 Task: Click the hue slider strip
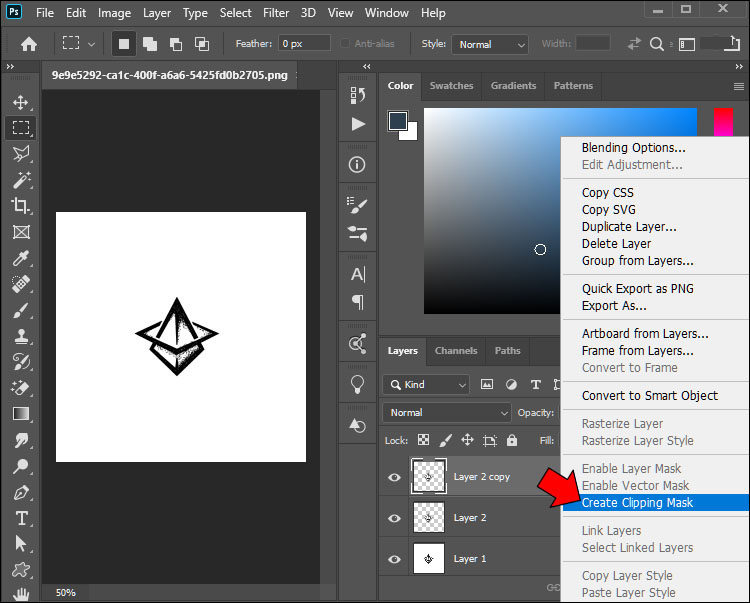pyautogui.click(x=723, y=123)
